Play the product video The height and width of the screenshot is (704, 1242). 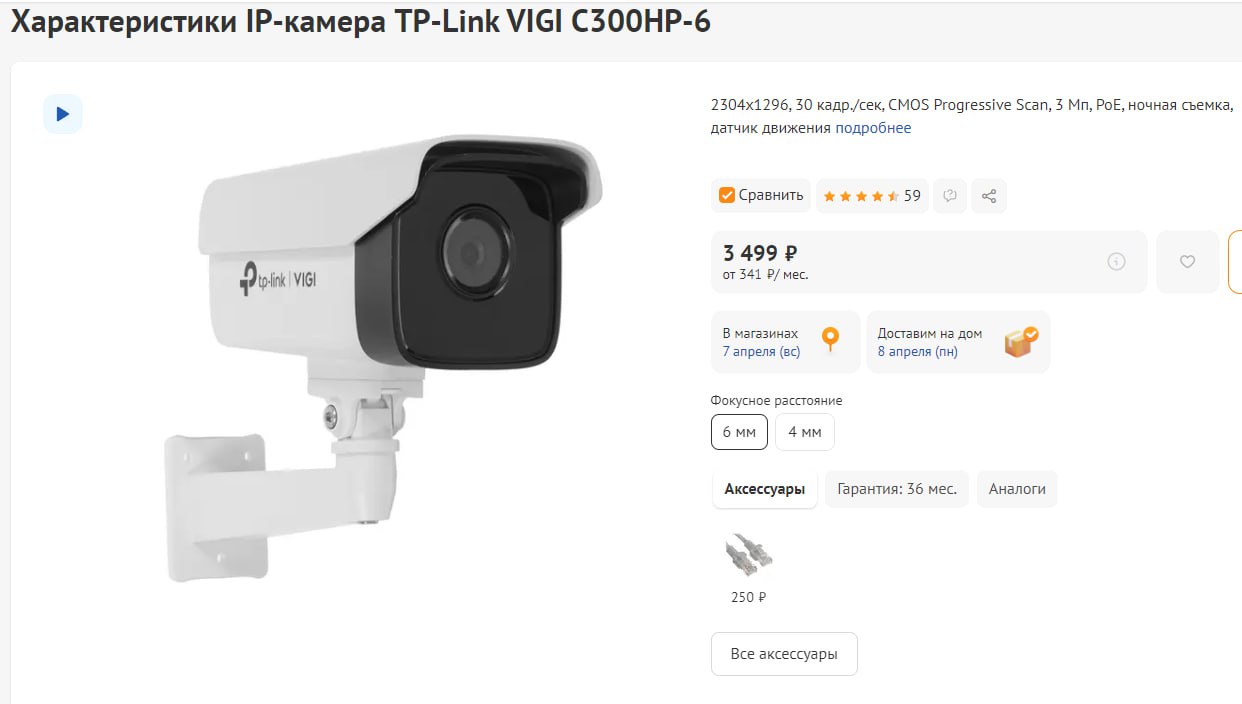coord(62,114)
